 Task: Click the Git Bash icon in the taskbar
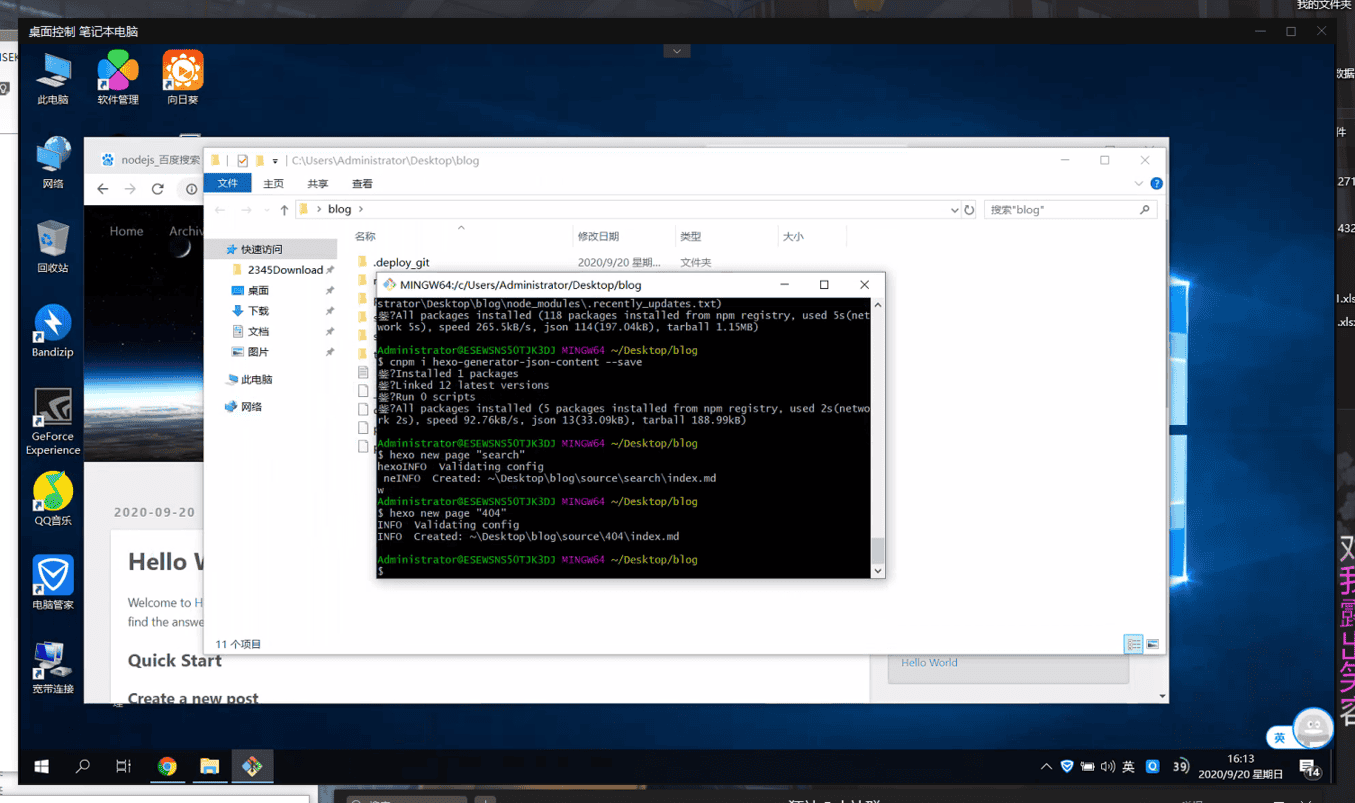coord(252,766)
